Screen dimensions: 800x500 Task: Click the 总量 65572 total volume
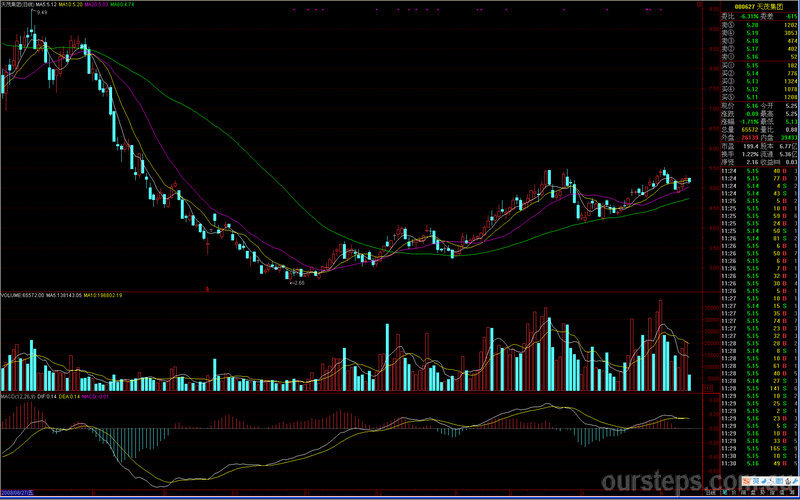[749, 129]
